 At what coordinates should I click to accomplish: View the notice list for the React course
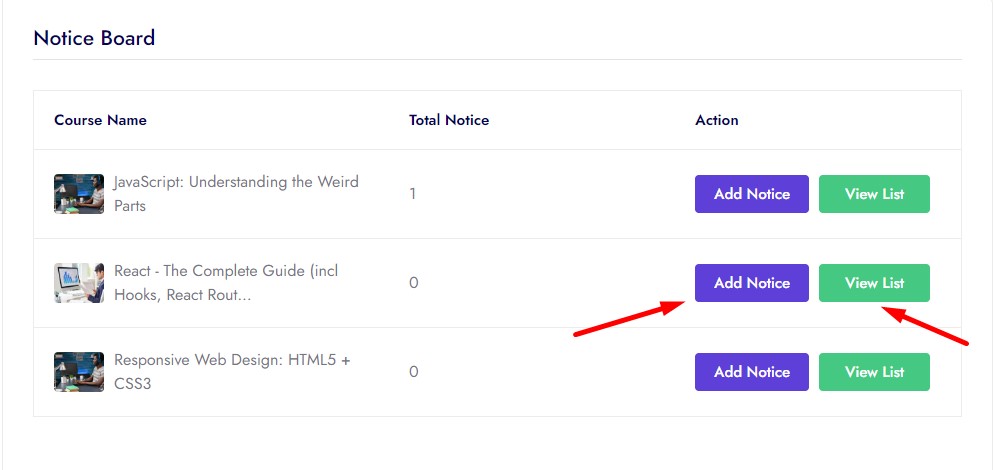point(874,283)
